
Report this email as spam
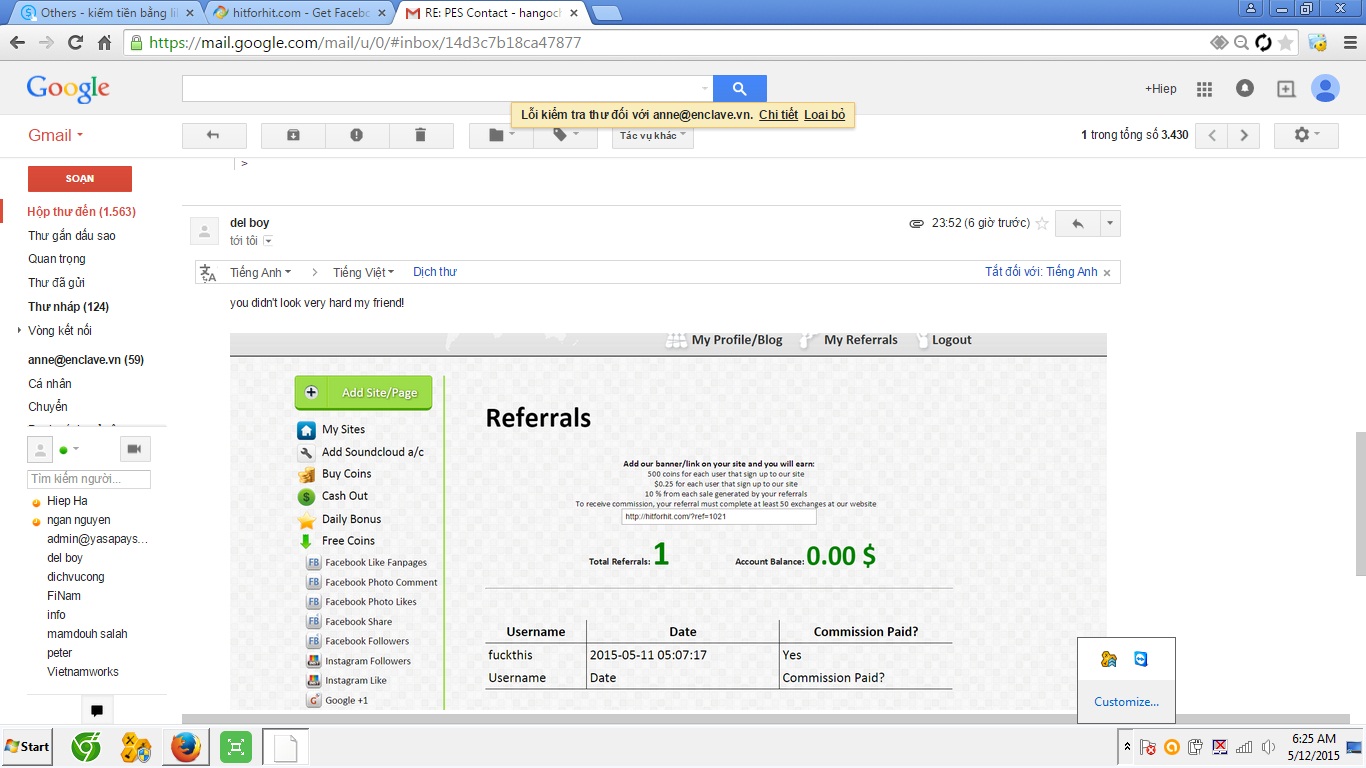(x=357, y=135)
